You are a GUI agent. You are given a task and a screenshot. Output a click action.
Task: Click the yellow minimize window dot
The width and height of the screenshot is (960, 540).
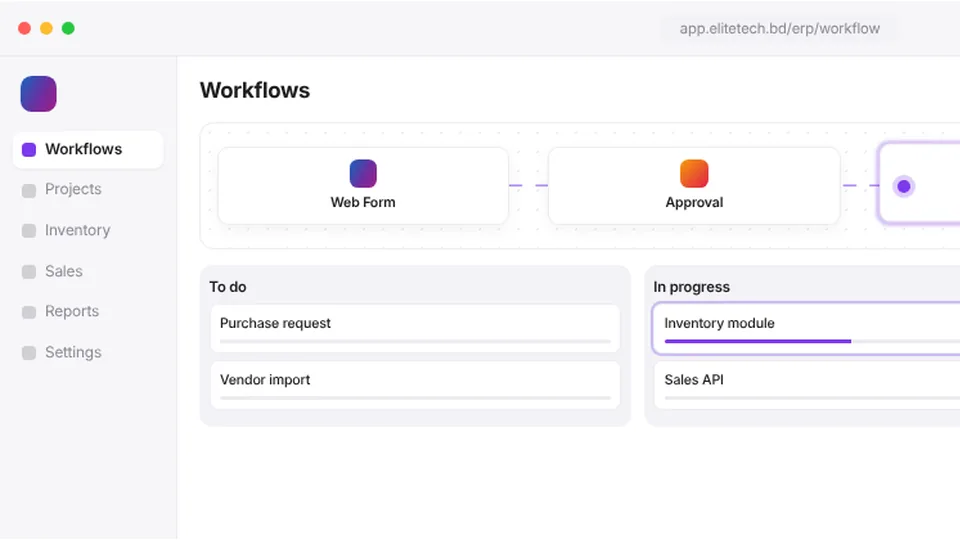pos(47,28)
